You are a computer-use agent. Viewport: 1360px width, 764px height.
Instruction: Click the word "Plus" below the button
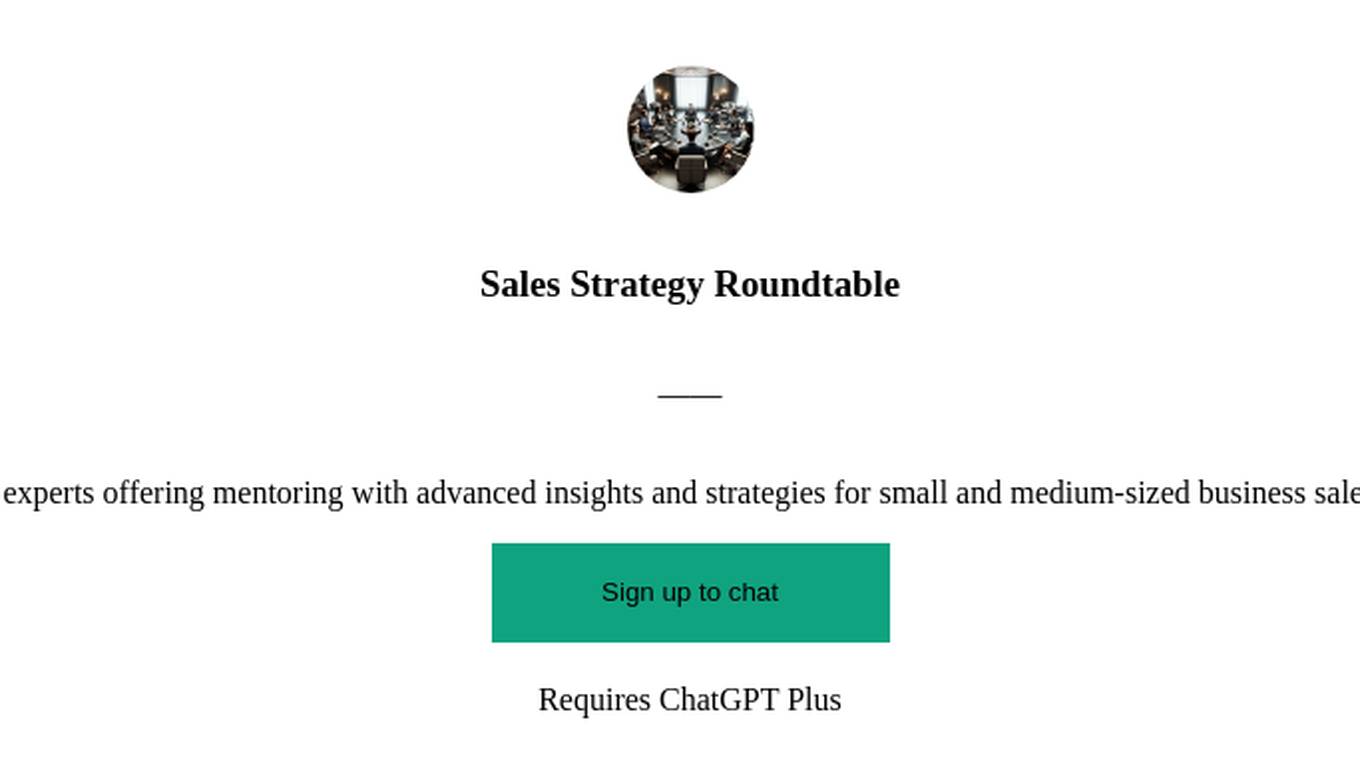point(814,699)
